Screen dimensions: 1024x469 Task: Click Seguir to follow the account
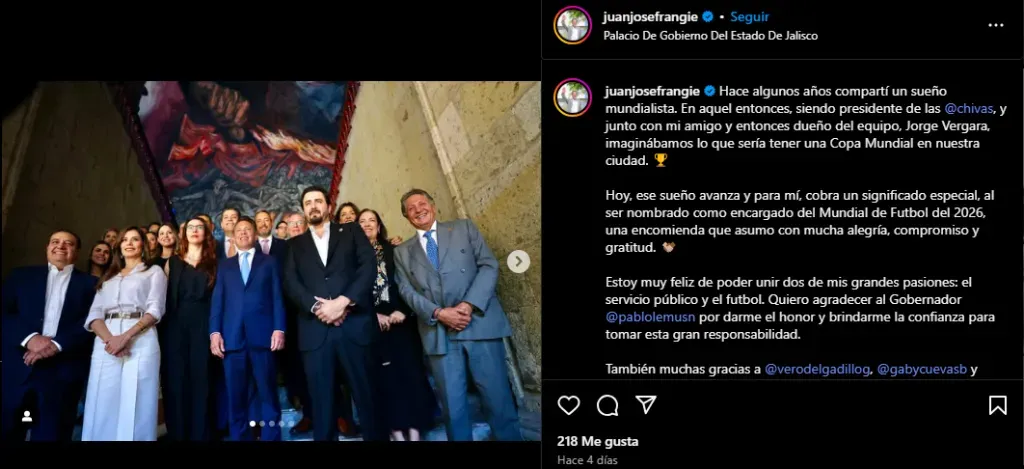pyautogui.click(x=749, y=17)
